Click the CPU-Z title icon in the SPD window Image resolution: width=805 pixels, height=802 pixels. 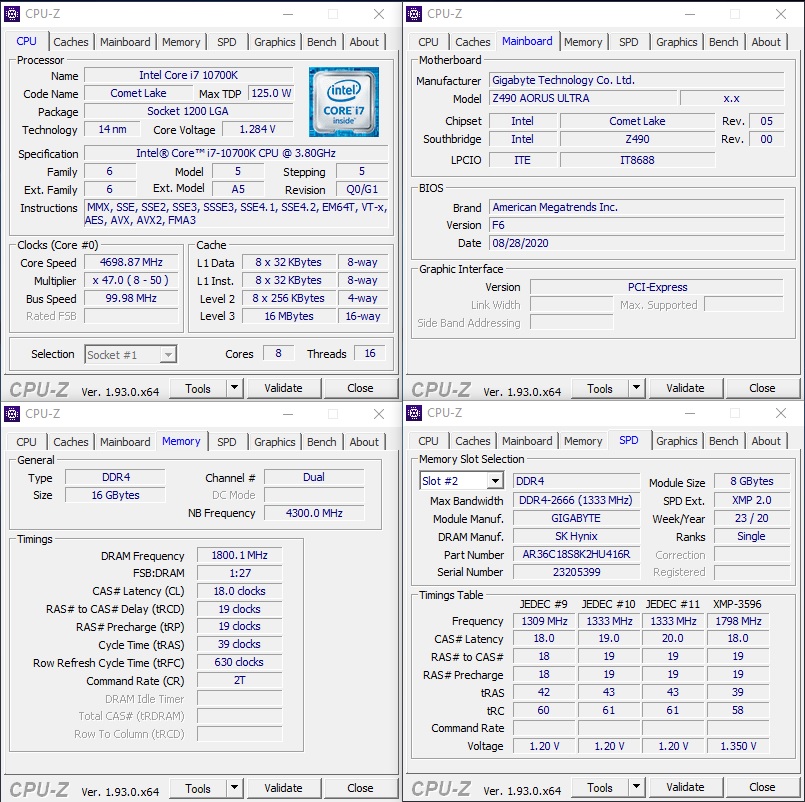(x=415, y=413)
